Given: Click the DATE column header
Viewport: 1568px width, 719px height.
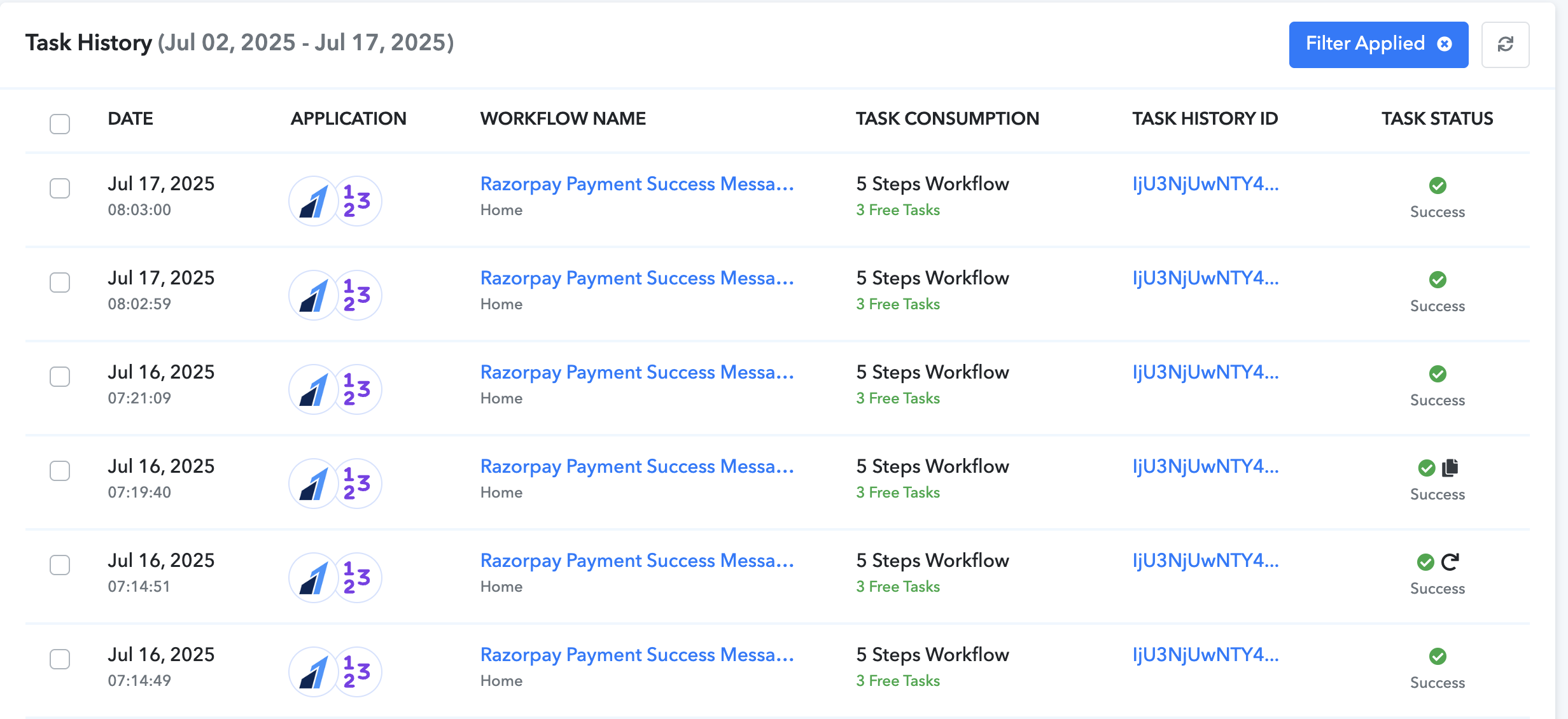Looking at the screenshot, I should click(130, 118).
